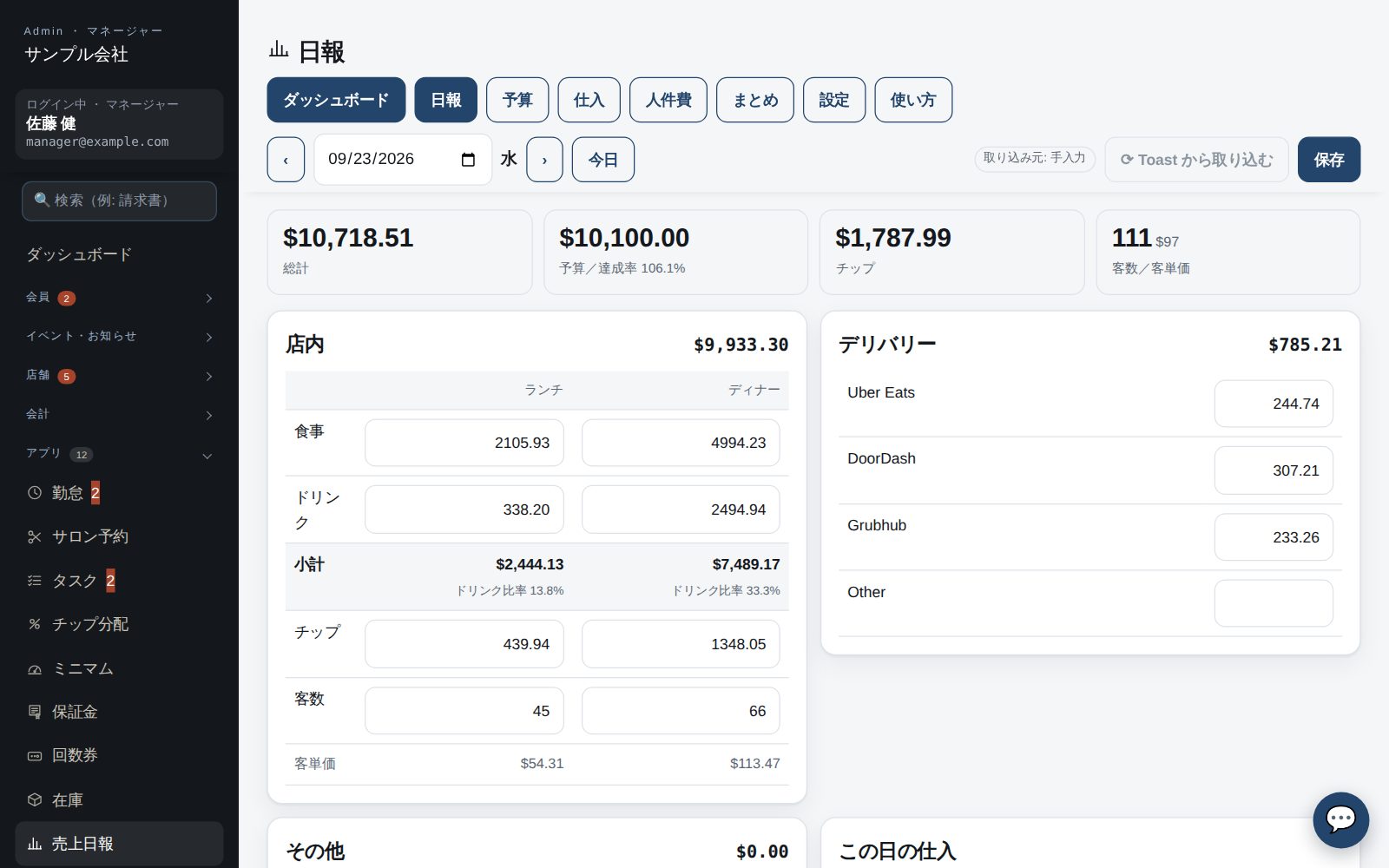Viewport: 1389px width, 868px height.
Task: Open the calendar picker in date field
Action: [x=468, y=160]
